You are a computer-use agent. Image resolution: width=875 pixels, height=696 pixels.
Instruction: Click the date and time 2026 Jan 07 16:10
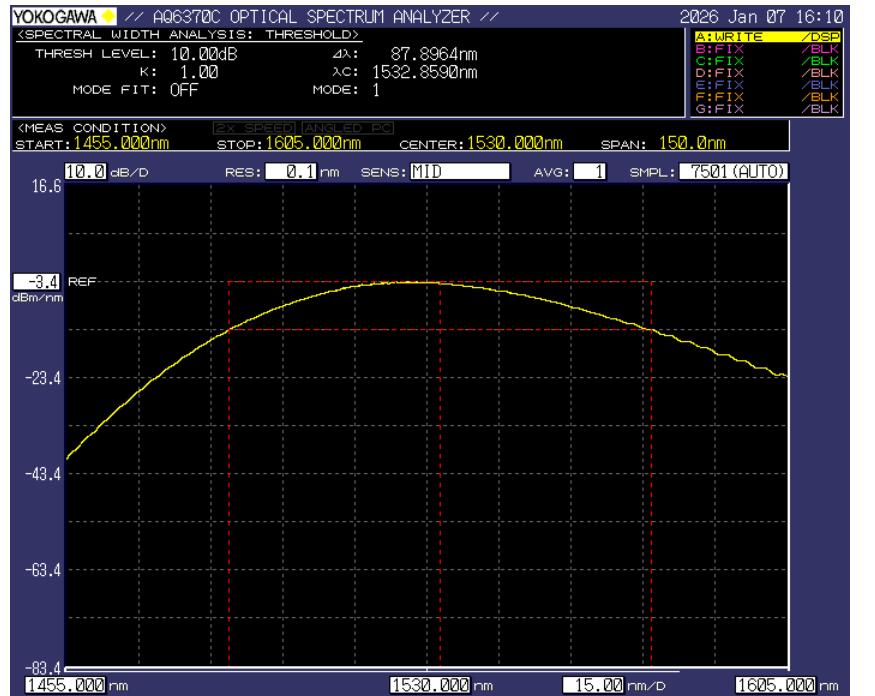[761, 17]
